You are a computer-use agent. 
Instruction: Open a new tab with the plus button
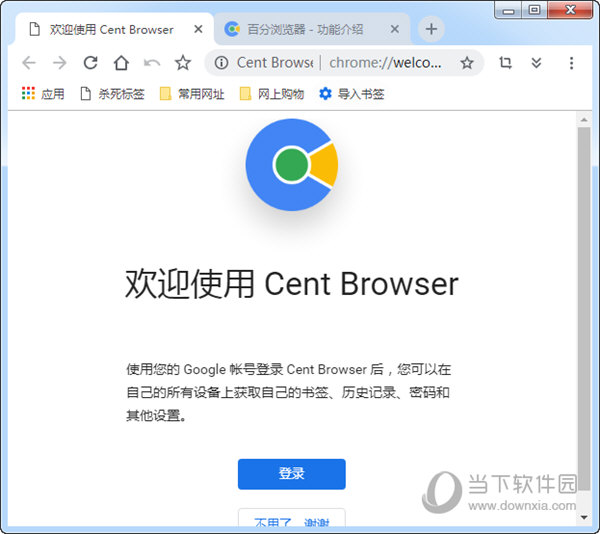tap(431, 29)
